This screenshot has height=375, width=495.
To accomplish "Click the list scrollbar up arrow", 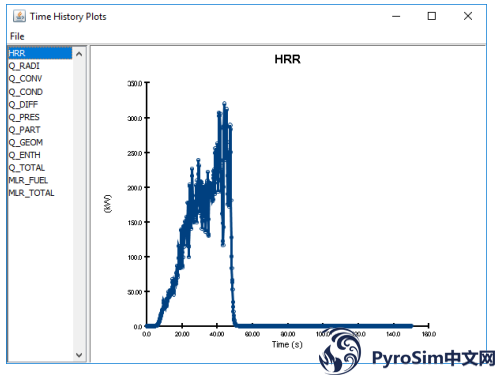I will tap(79, 54).
